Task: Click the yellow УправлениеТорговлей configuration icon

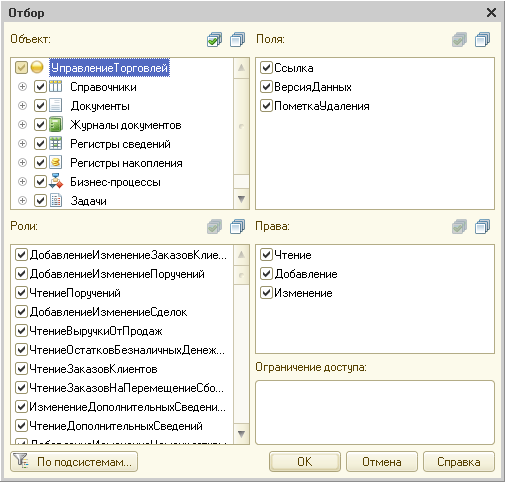Action: pos(37,68)
